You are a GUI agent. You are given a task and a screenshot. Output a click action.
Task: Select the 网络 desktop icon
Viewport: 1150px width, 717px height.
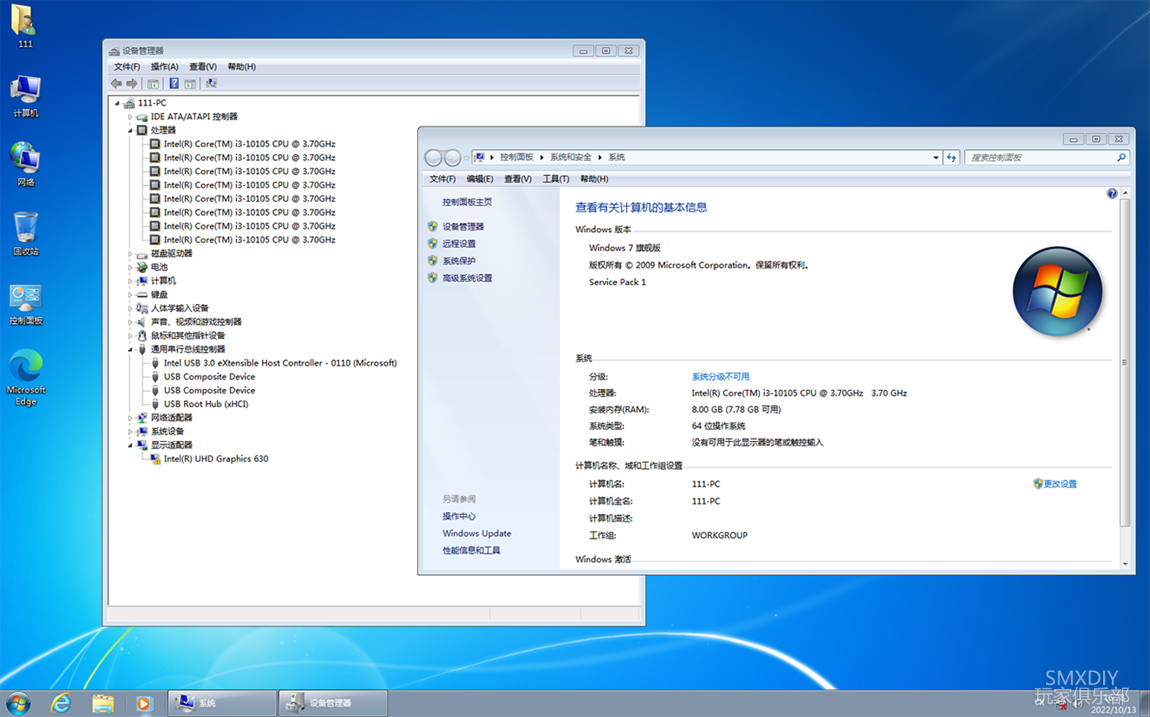[26, 164]
